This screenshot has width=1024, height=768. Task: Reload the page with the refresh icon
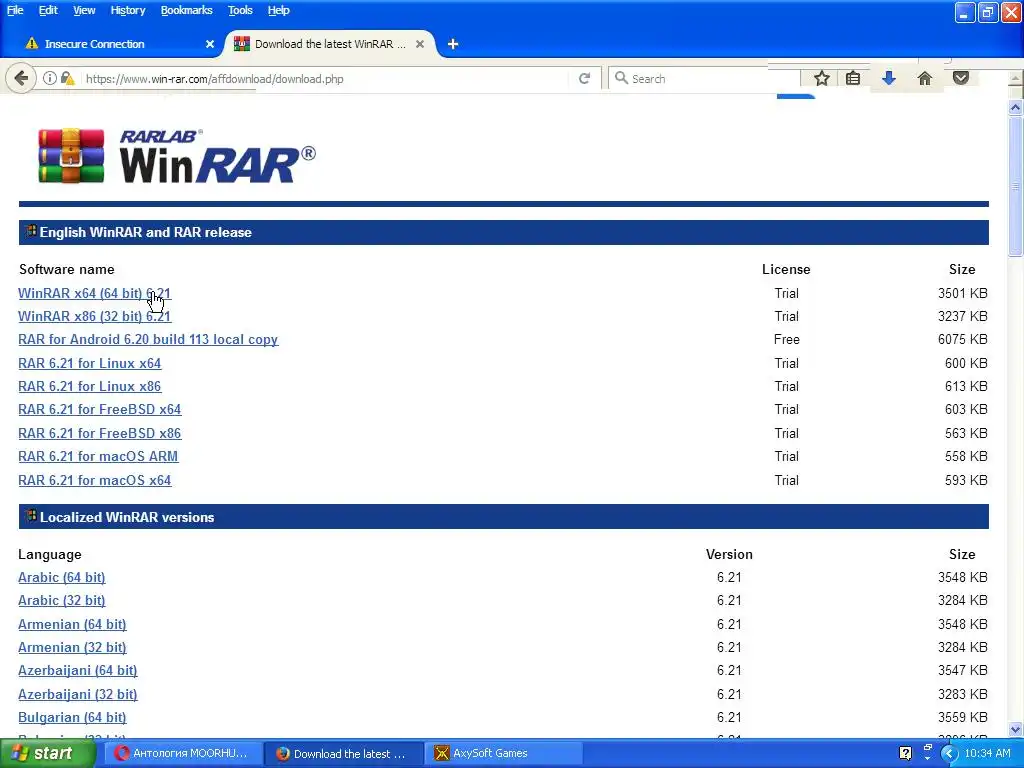584,78
